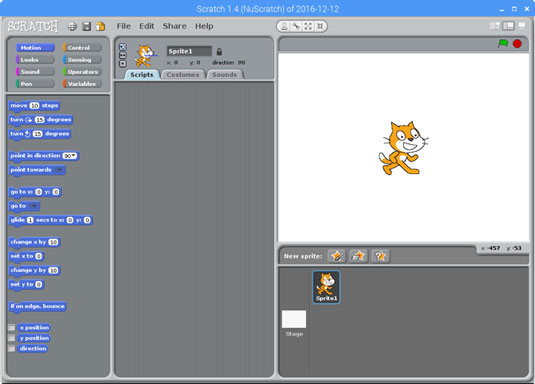Switch to the Scripts tab
Screen dimensions: 535x384
(x=142, y=75)
